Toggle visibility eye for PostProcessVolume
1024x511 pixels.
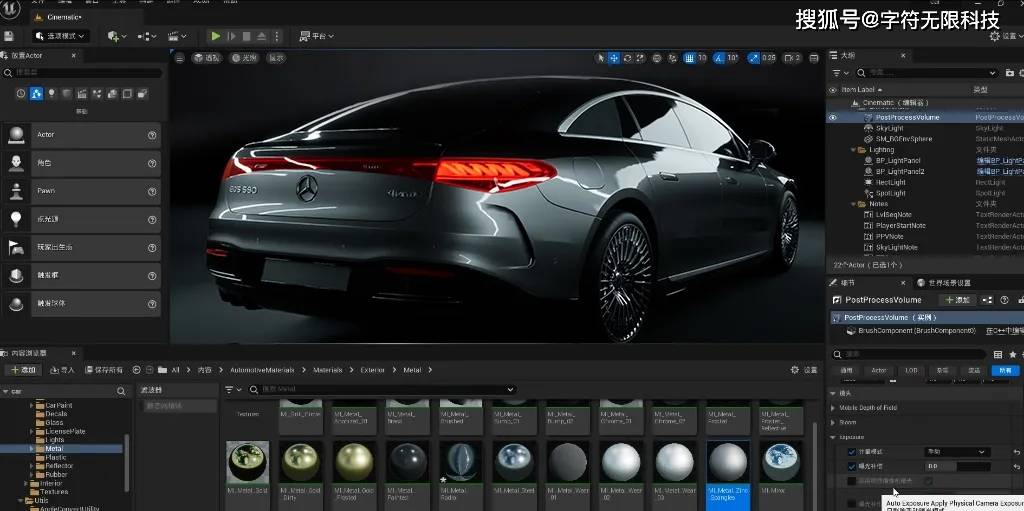pyautogui.click(x=833, y=118)
